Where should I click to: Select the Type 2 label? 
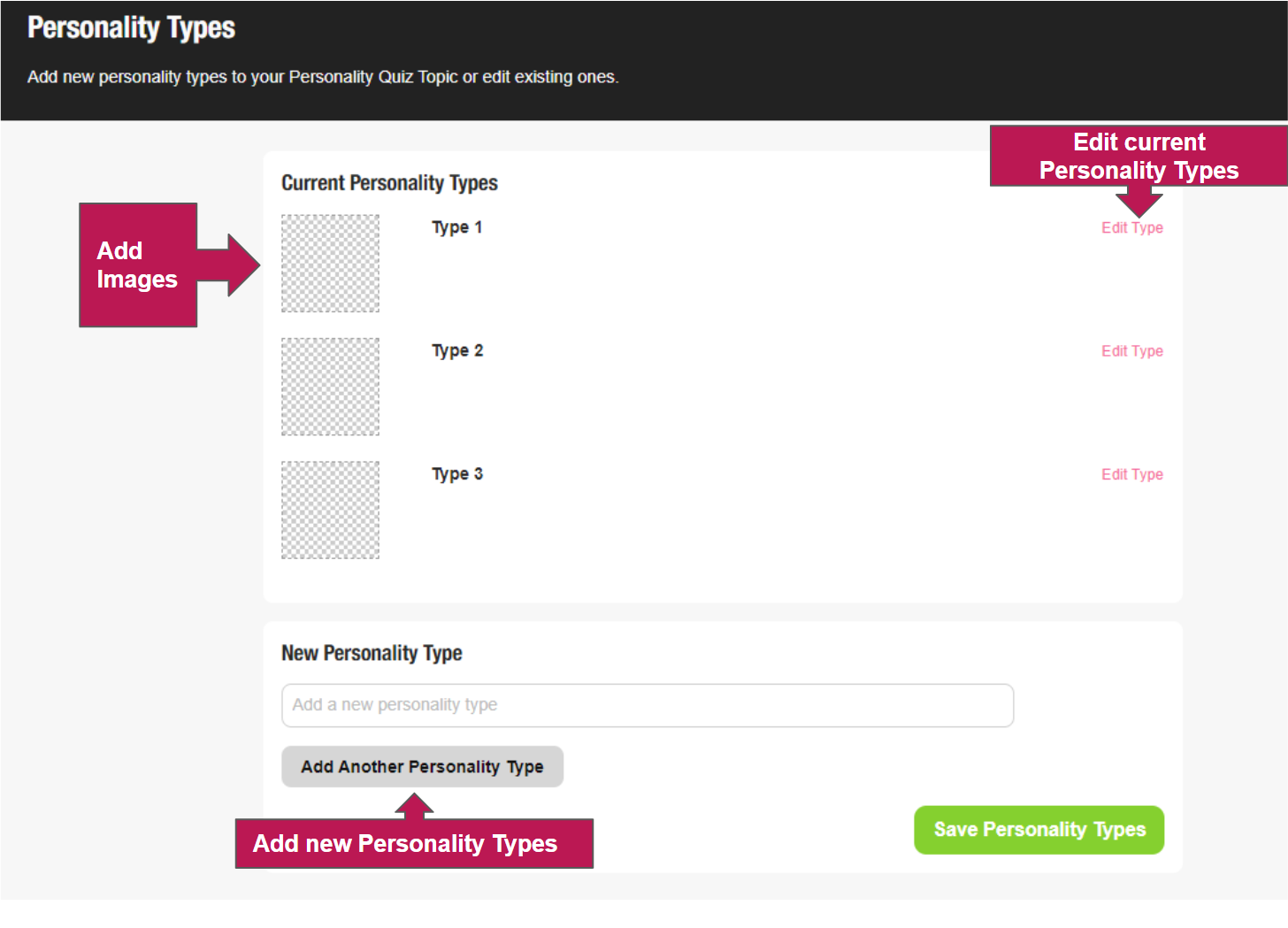click(457, 351)
